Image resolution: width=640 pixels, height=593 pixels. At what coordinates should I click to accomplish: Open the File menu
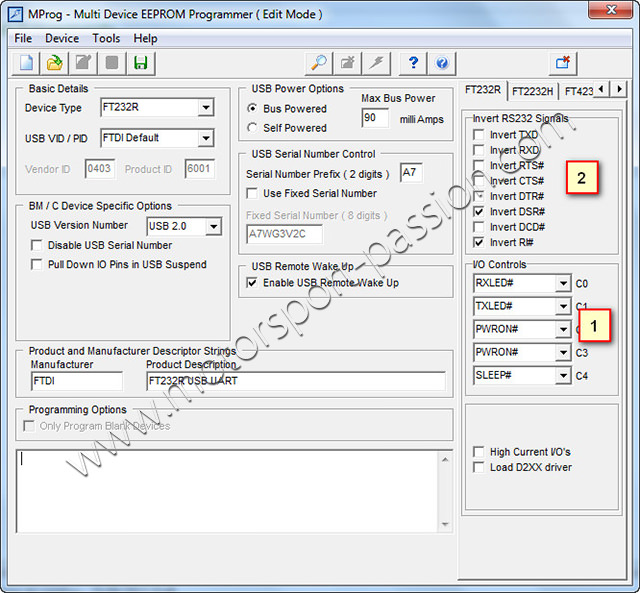click(23, 38)
